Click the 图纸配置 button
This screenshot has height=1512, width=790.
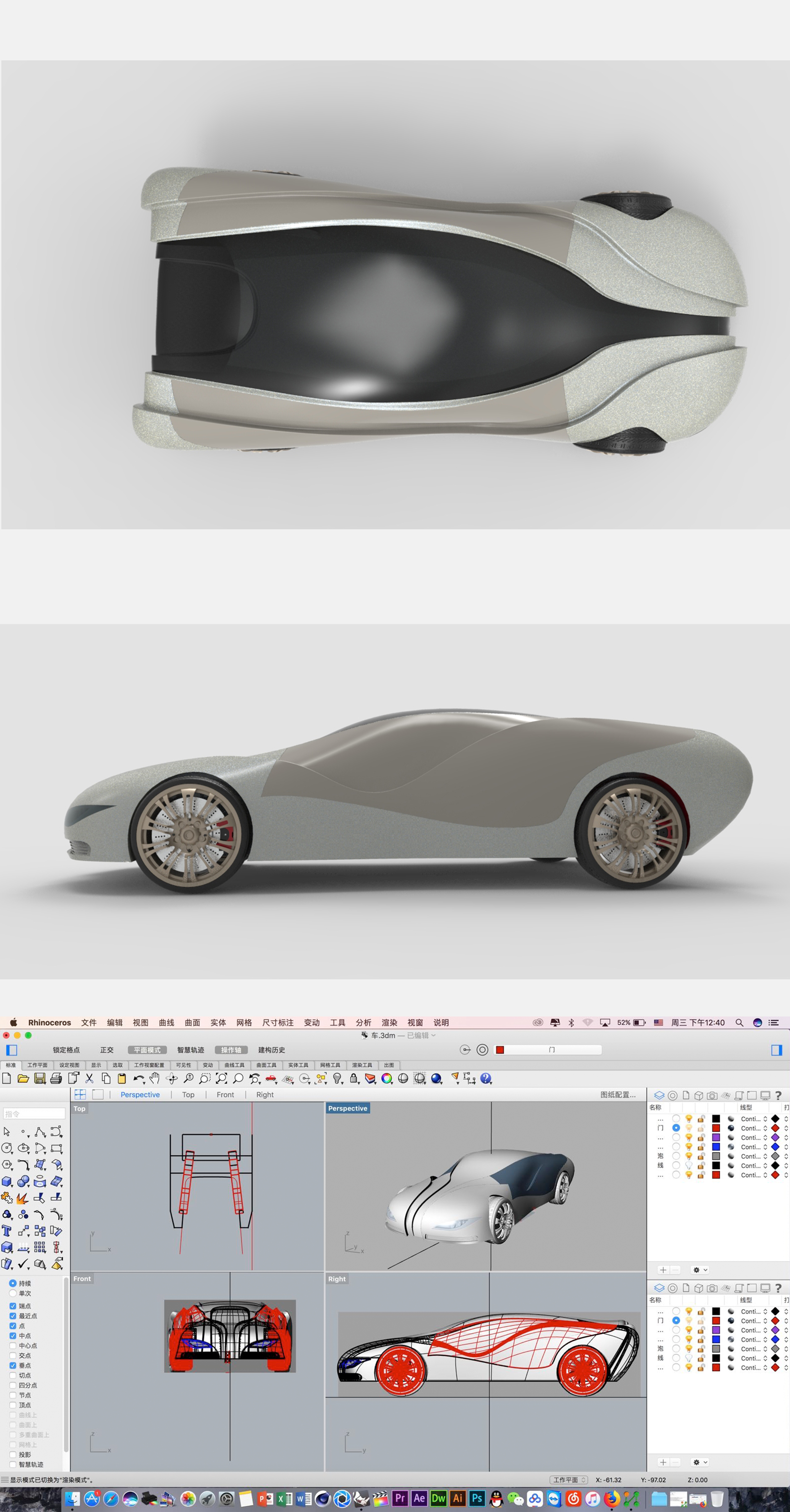(x=617, y=1095)
